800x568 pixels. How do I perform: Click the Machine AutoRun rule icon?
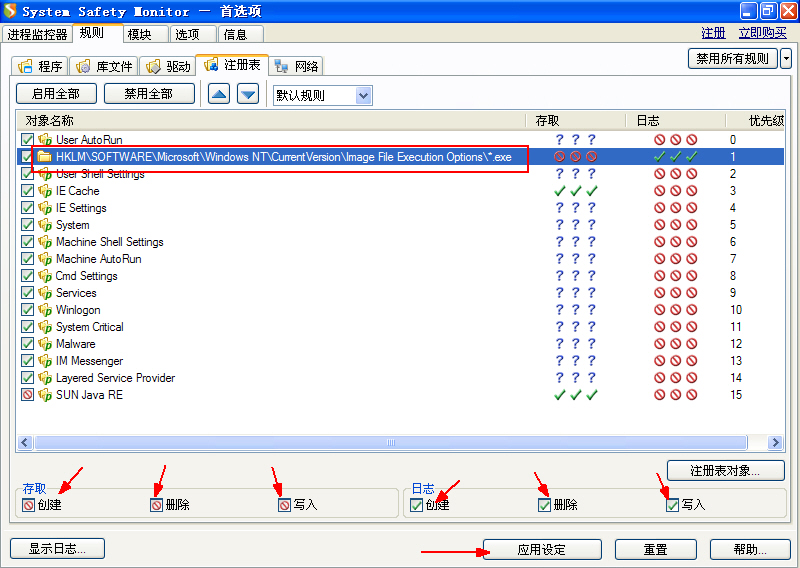click(45, 259)
